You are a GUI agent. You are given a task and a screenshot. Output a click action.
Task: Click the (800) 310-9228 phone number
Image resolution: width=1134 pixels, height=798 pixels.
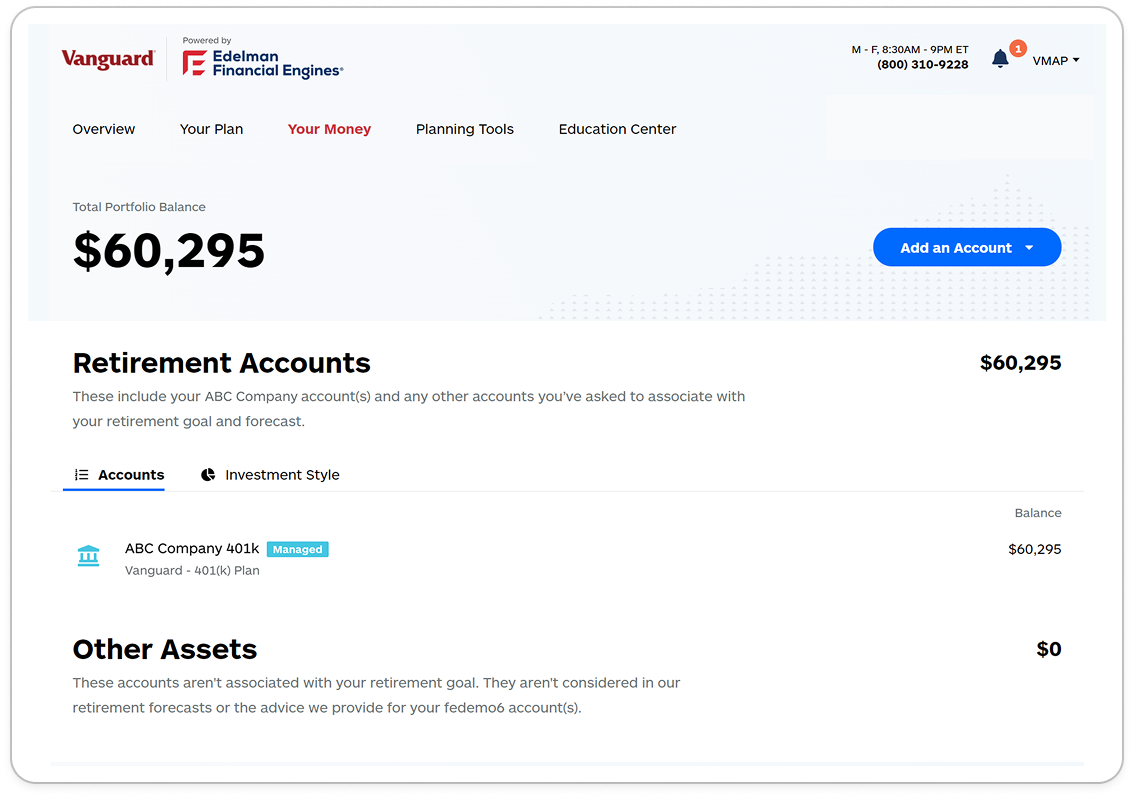(x=922, y=65)
